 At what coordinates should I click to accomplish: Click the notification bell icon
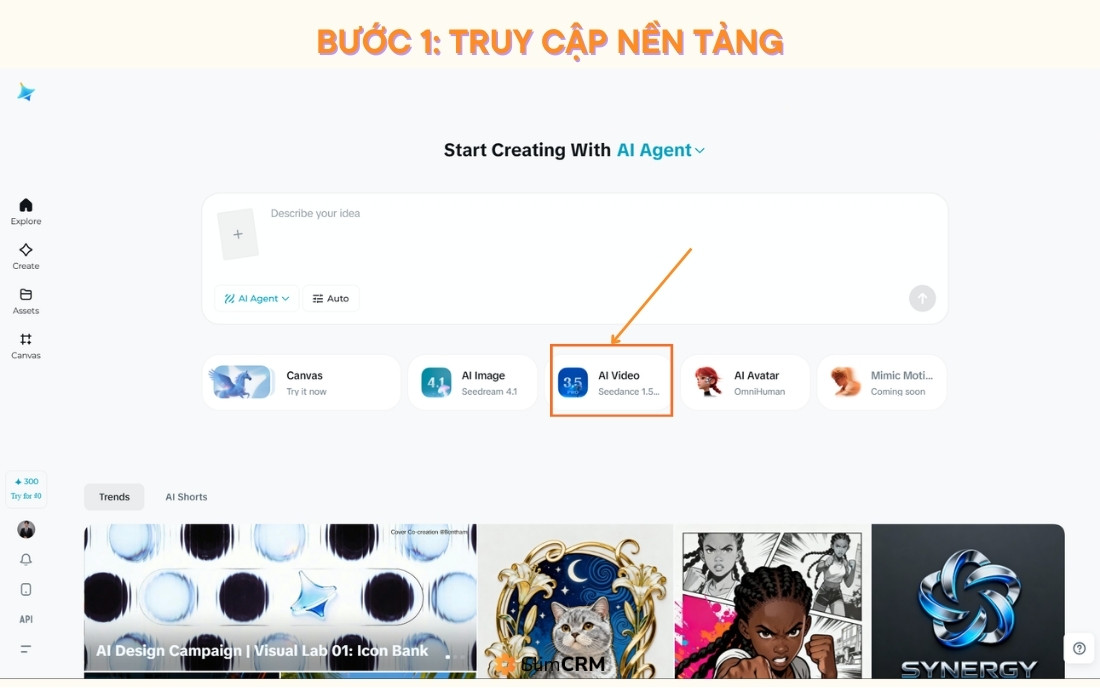pos(26,559)
